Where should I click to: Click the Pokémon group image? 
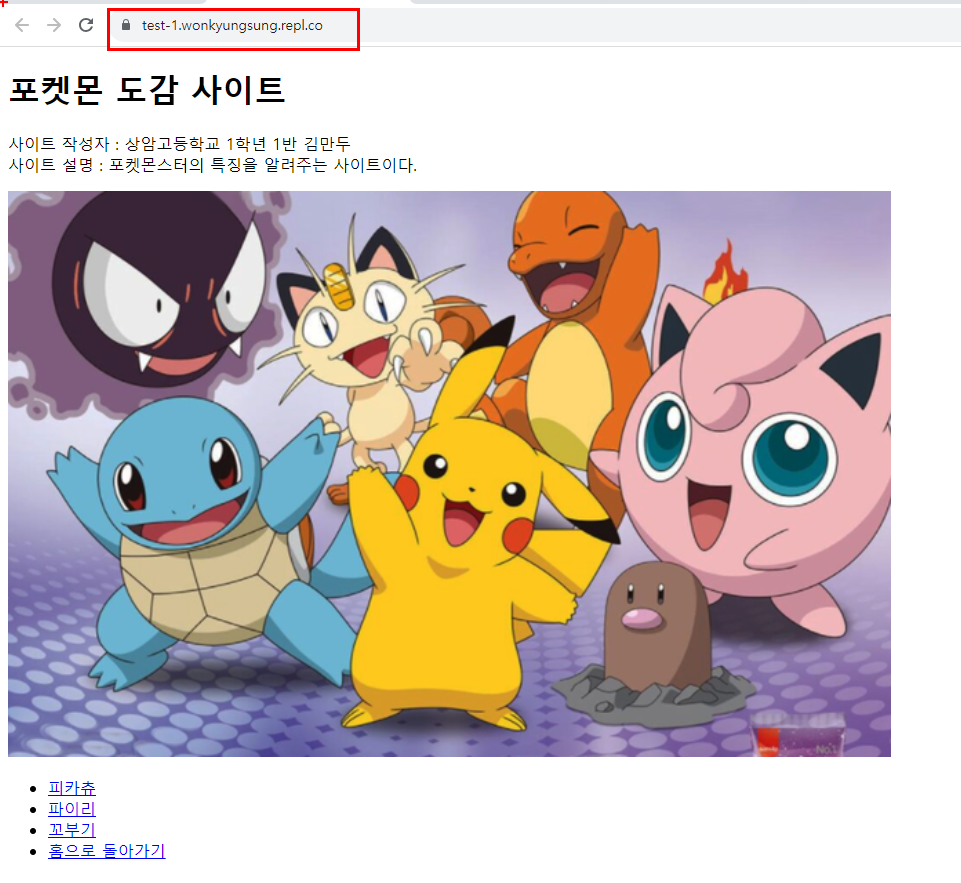pos(449,474)
